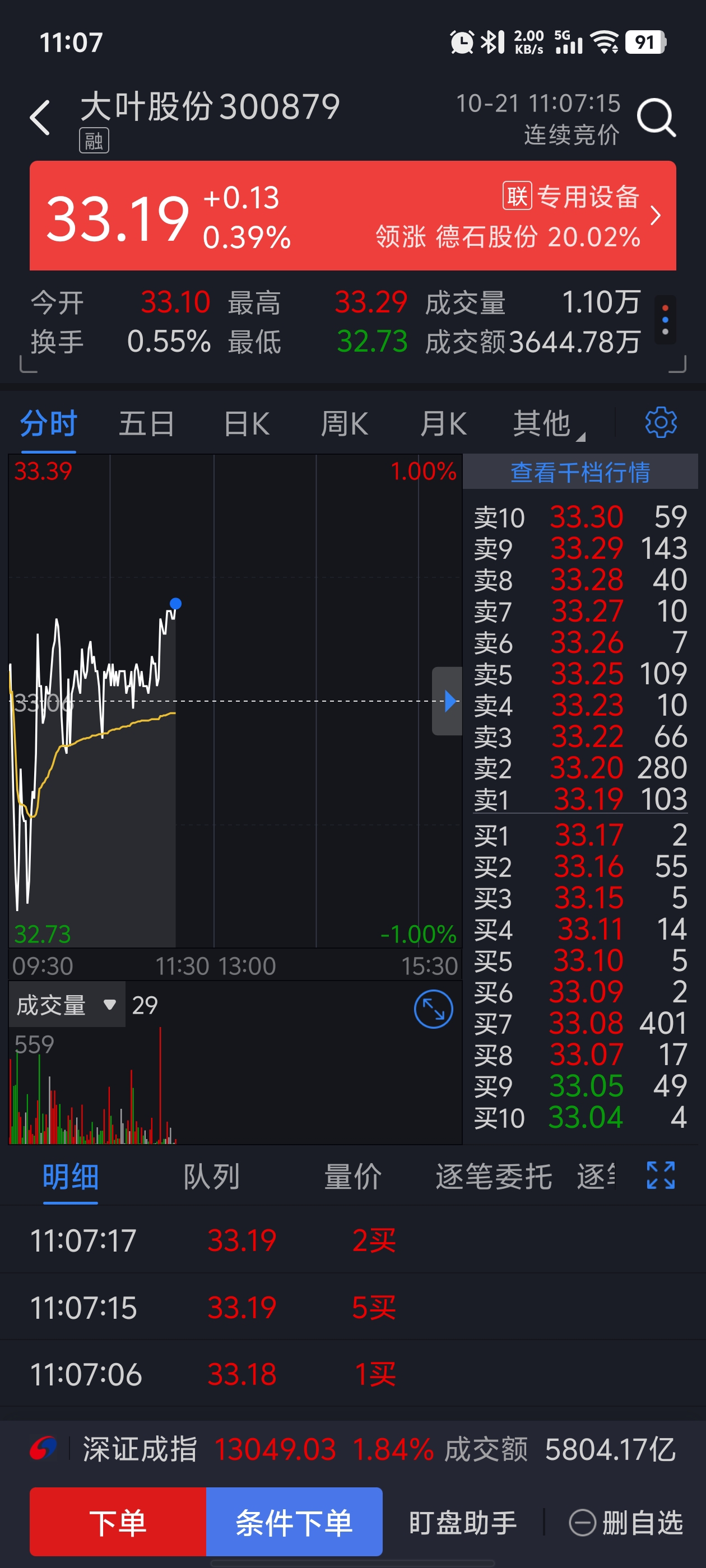Image resolution: width=706 pixels, height=1568 pixels.
Task: Tap the 买7 33.08 order row
Action: 580,1023
